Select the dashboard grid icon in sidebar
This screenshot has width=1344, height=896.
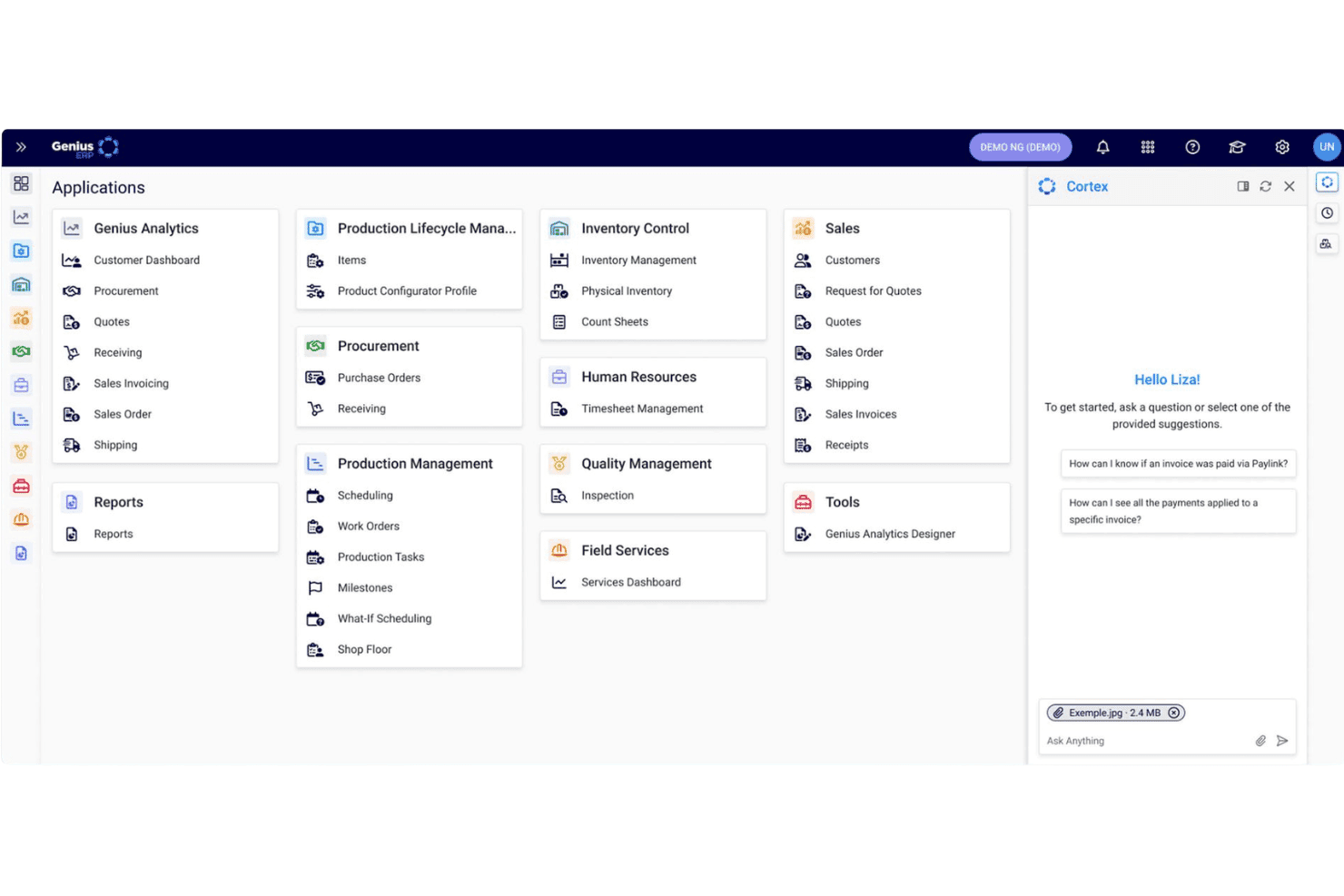click(21, 183)
